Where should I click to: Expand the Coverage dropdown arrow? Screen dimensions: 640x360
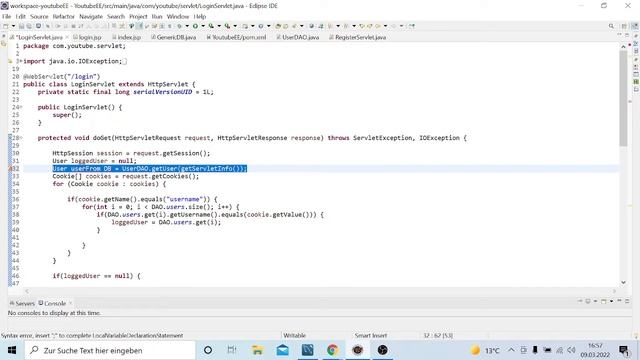(219, 26)
